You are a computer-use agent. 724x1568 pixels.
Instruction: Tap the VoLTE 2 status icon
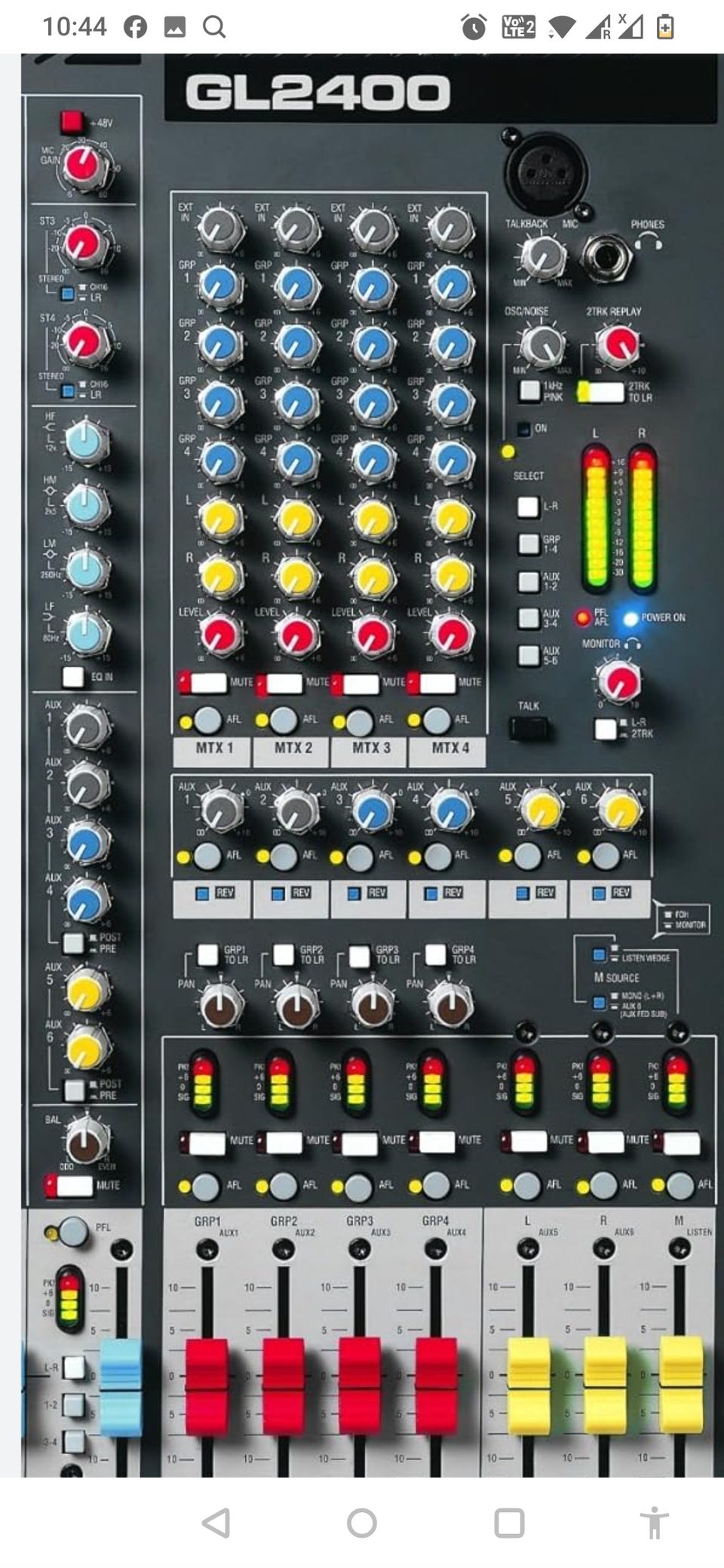pyautogui.click(x=518, y=27)
